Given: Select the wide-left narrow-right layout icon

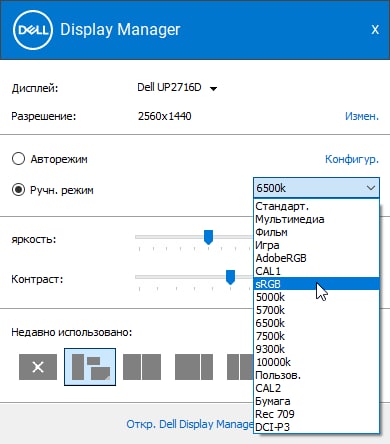Looking at the screenshot, I should [194, 367].
